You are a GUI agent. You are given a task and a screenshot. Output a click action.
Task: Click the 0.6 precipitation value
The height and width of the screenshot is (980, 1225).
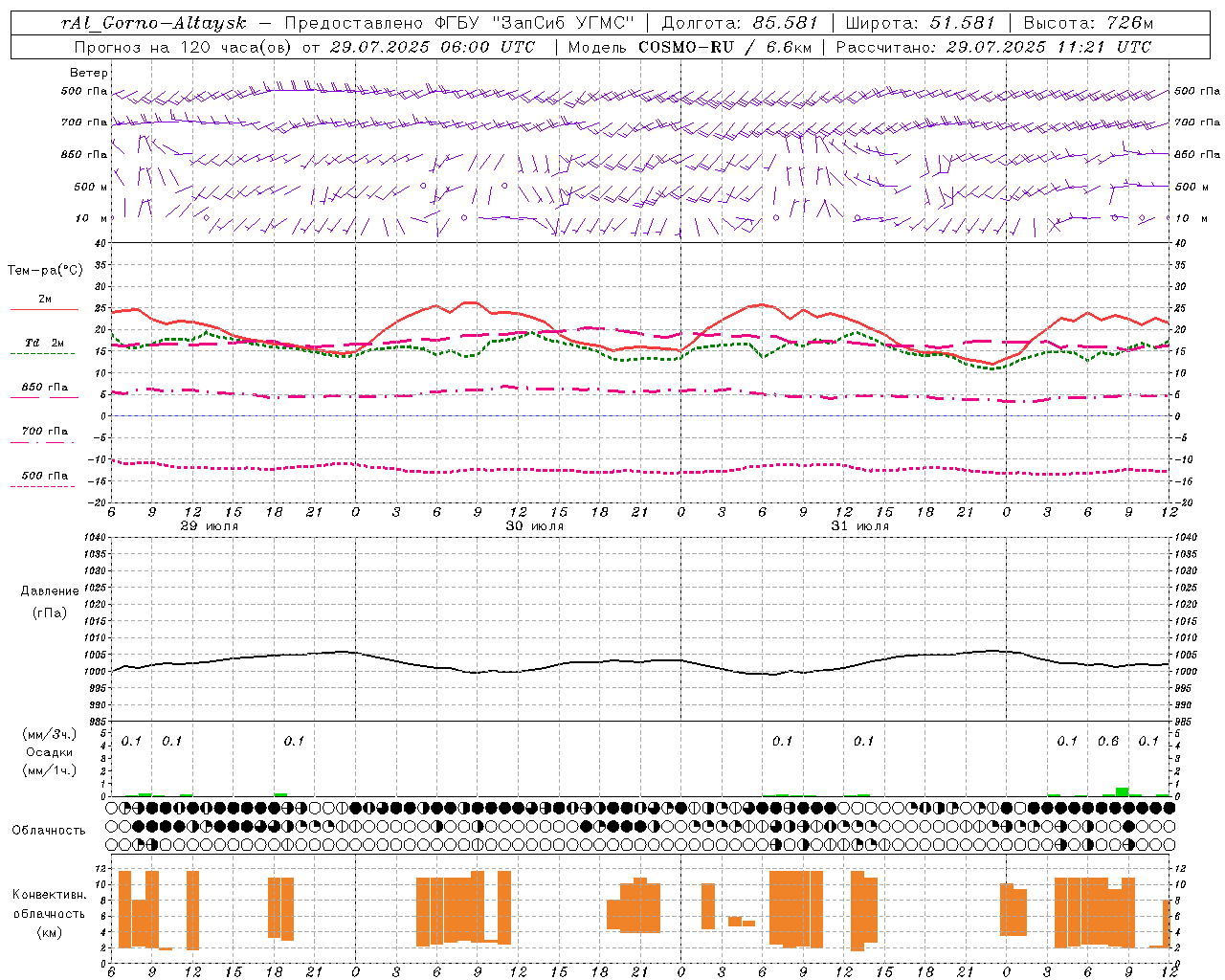[1108, 741]
